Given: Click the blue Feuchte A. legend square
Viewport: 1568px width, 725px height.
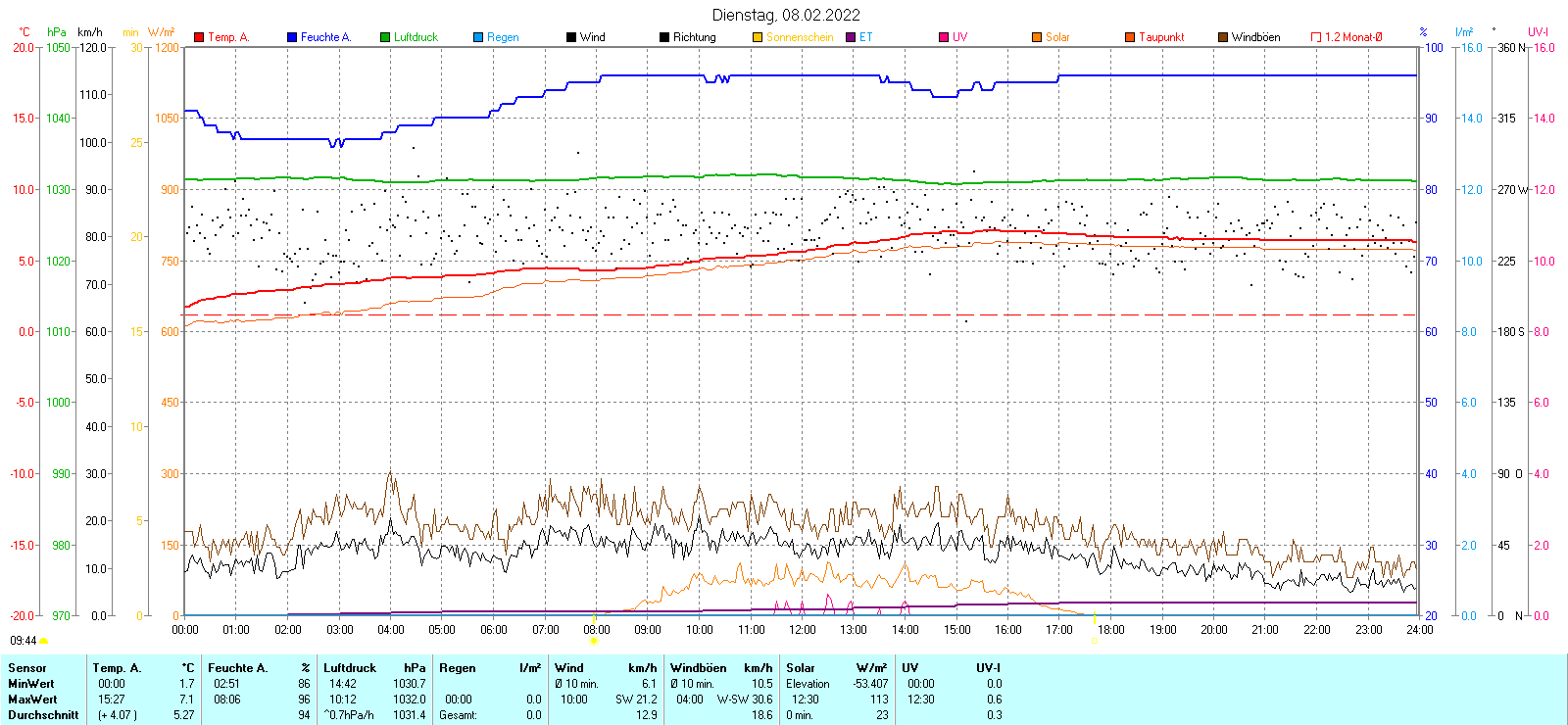Looking at the screenshot, I should tap(292, 37).
